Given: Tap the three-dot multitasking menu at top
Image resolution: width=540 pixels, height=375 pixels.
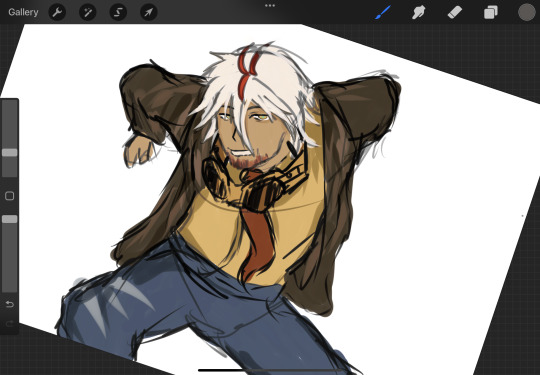Looking at the screenshot, I should (270, 6).
